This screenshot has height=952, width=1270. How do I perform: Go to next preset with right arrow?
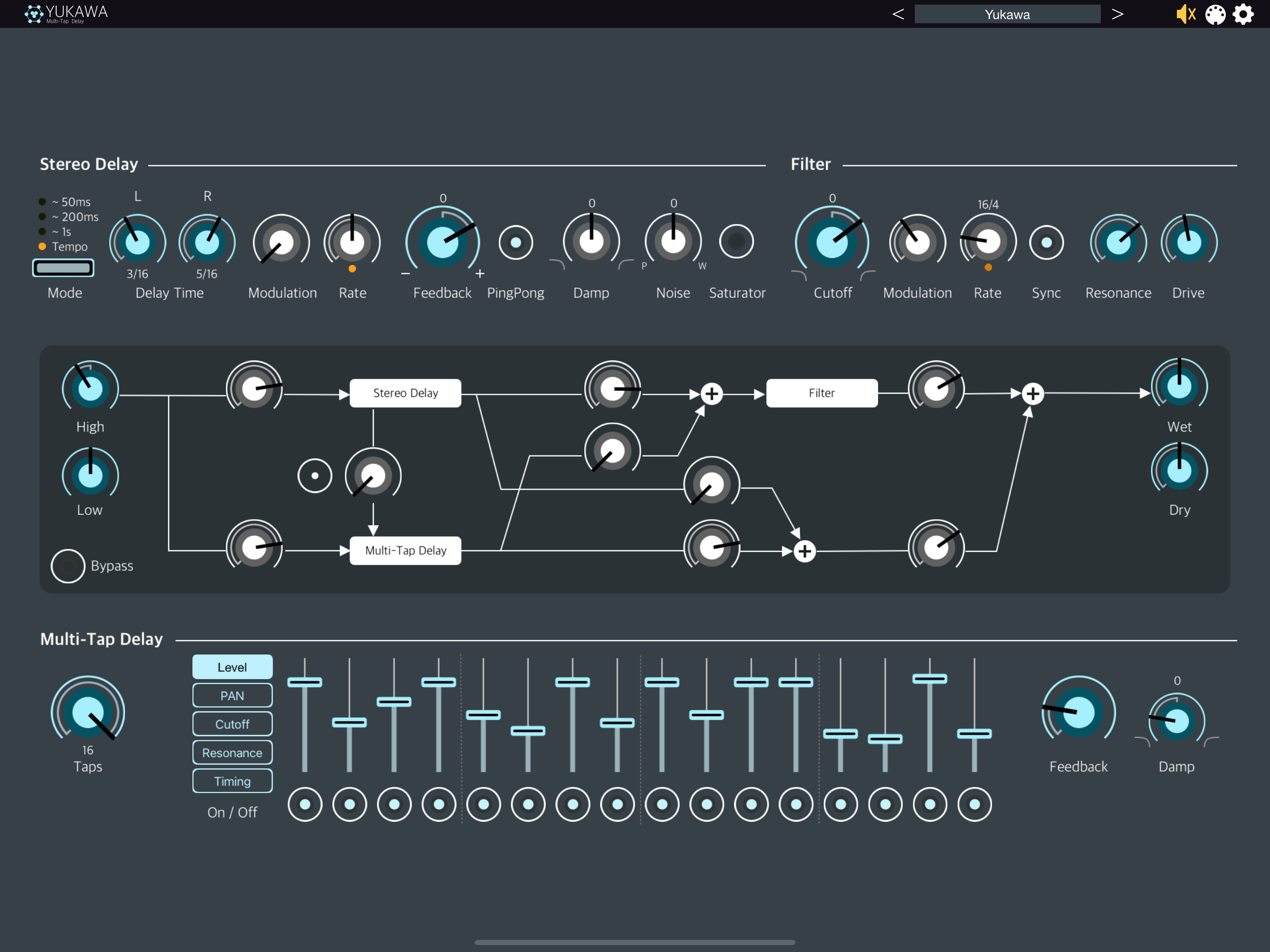tap(1117, 14)
